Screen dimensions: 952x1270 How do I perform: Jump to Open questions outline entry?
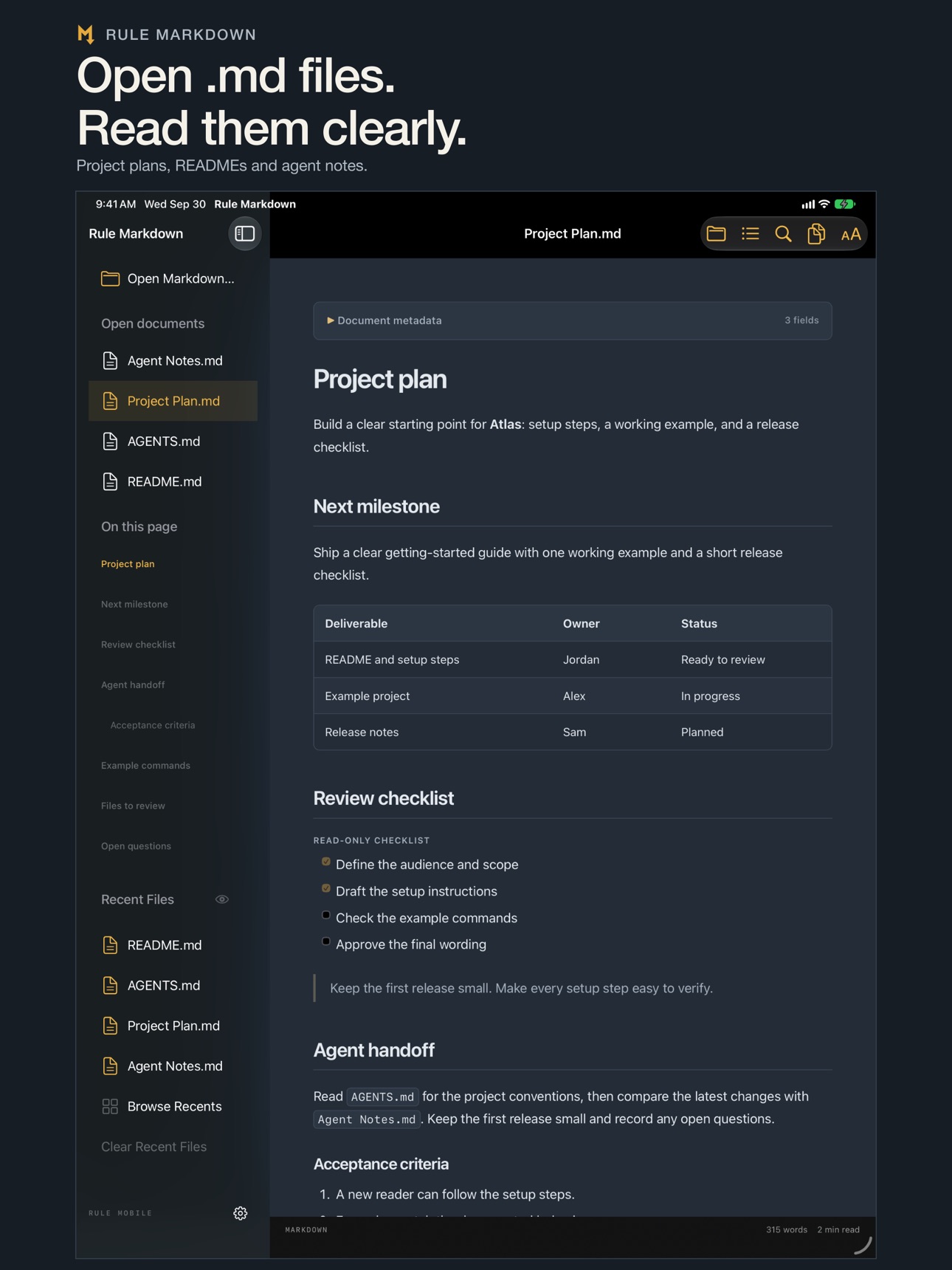point(136,846)
